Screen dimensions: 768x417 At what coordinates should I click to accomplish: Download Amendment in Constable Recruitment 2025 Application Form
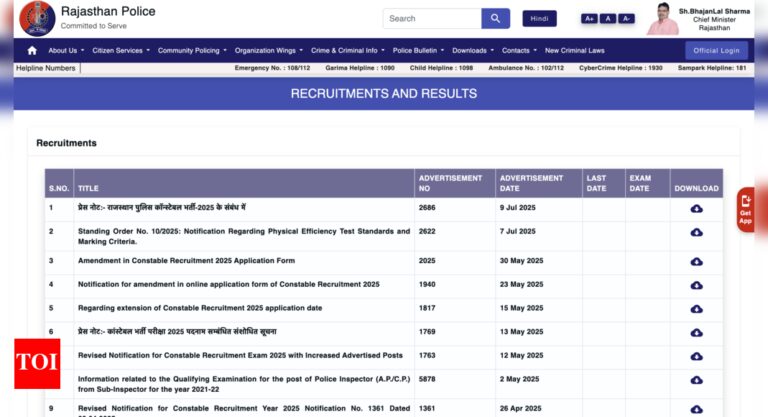696,261
